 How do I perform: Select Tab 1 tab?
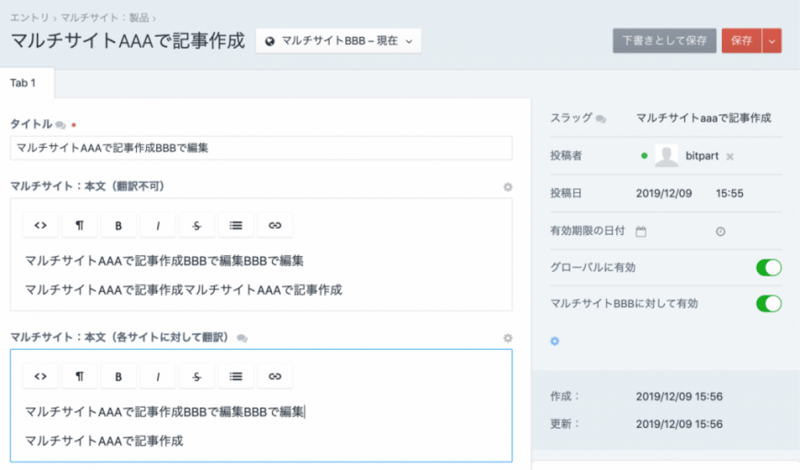pyautogui.click(x=23, y=82)
